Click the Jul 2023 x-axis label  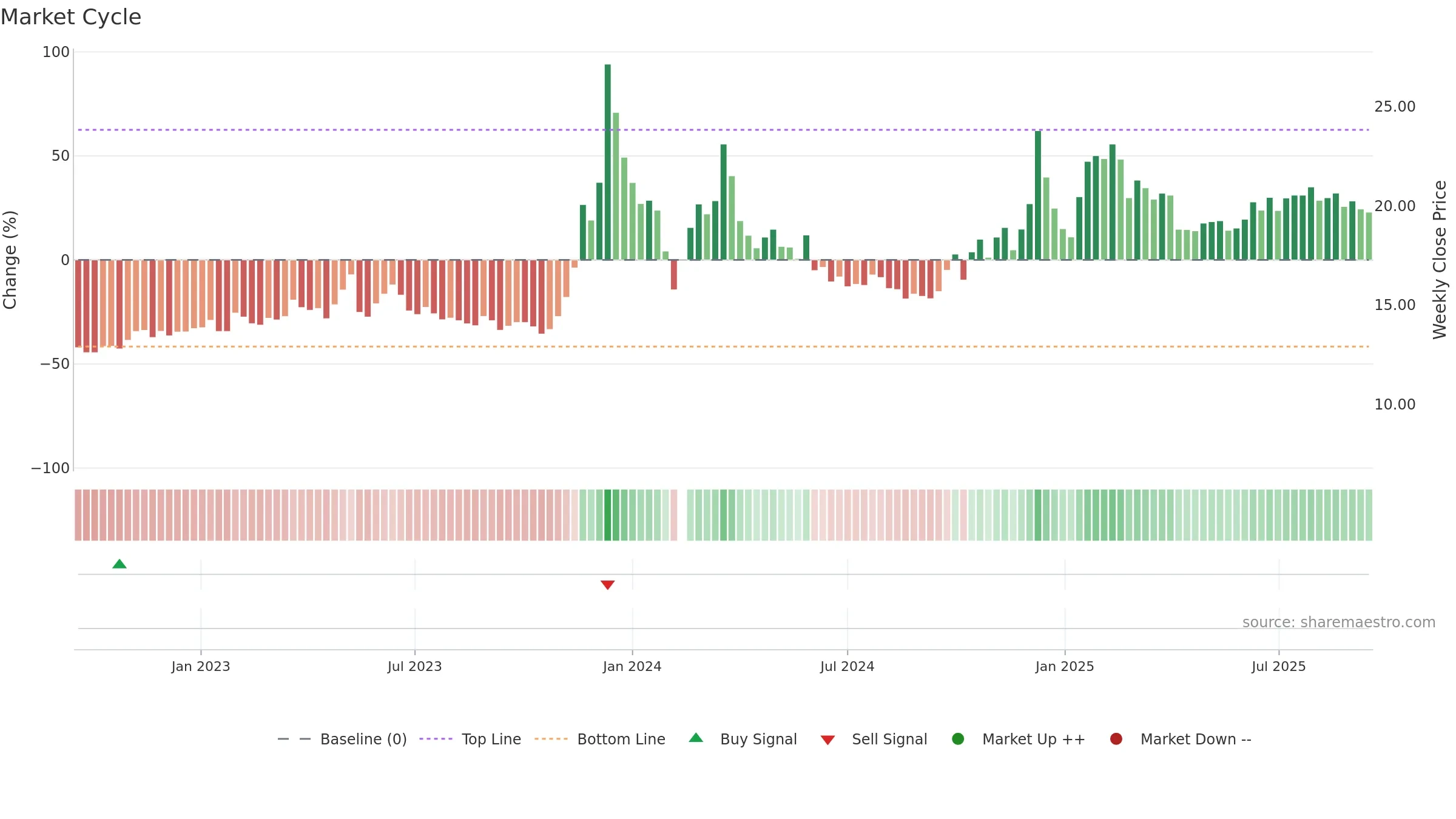tap(415, 667)
